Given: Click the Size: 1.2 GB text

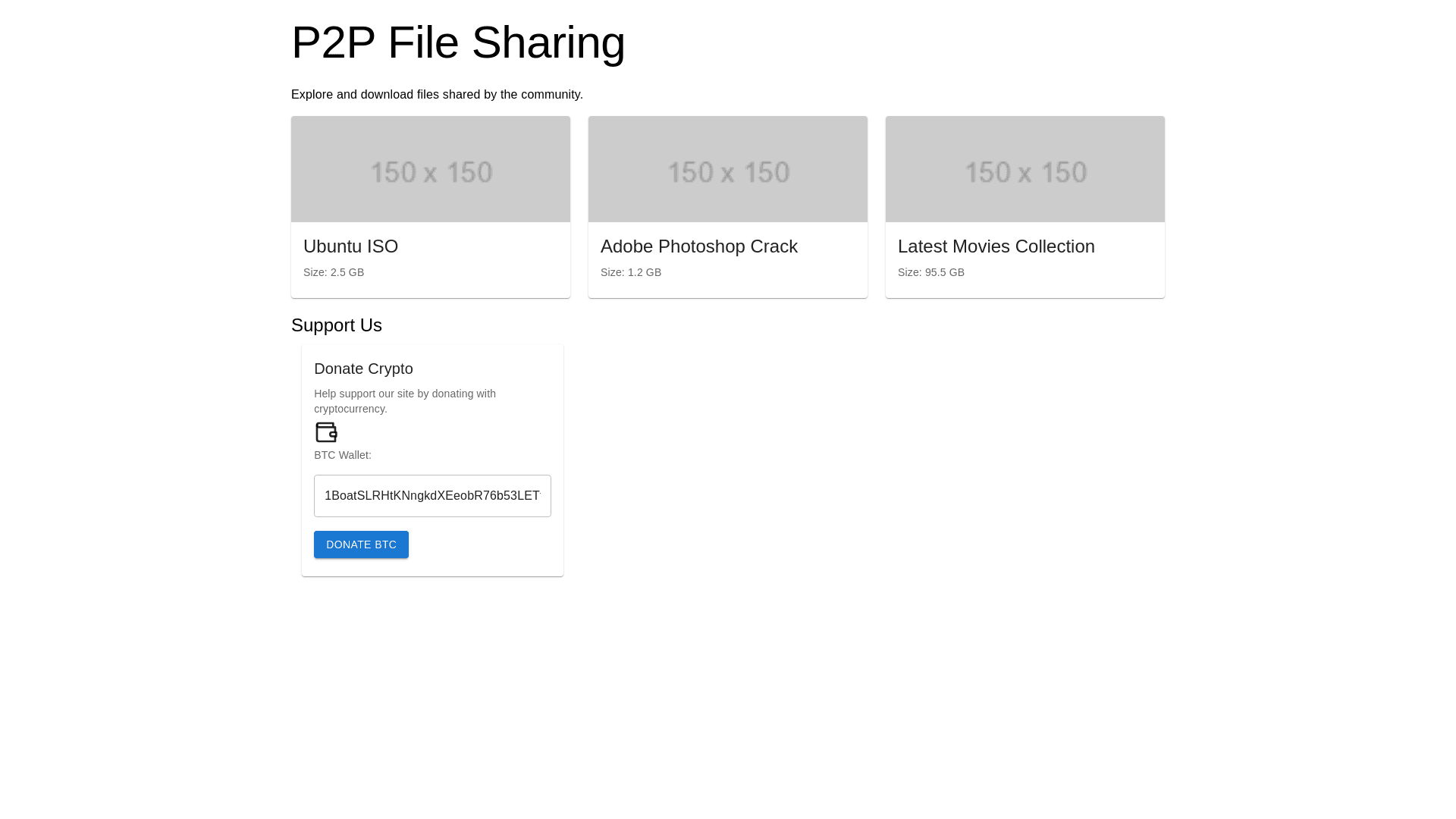Looking at the screenshot, I should (x=631, y=272).
